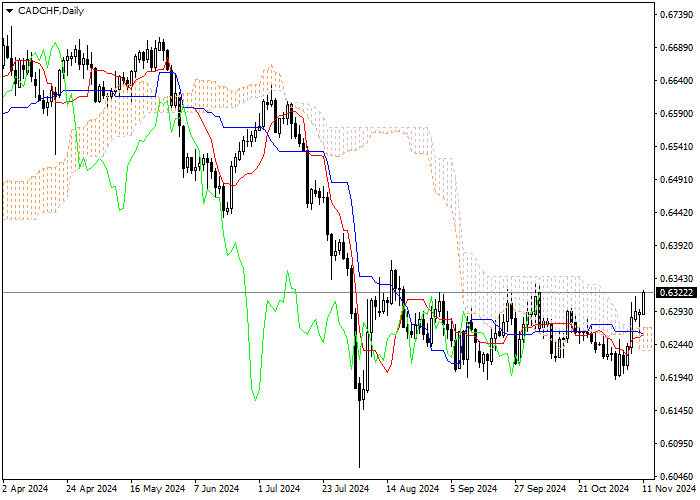Click the 0.64420 price axis label
700x500 pixels.
click(x=676, y=212)
